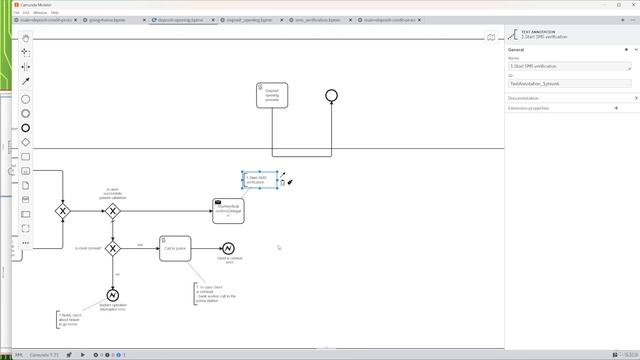640x360 pixels.
Task: Open the errors and warnings counter
Action: [x=109, y=355]
